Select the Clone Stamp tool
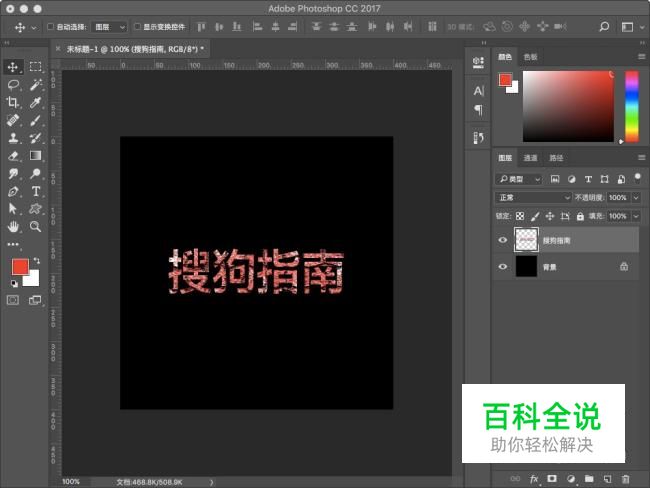 13,138
